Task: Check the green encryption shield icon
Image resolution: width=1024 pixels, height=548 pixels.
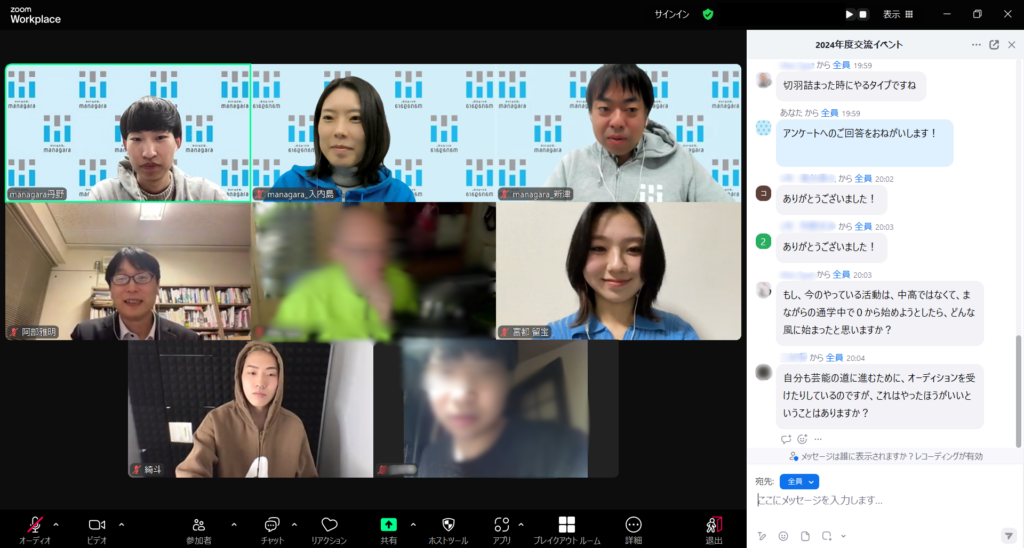Action: pyautogui.click(x=708, y=14)
